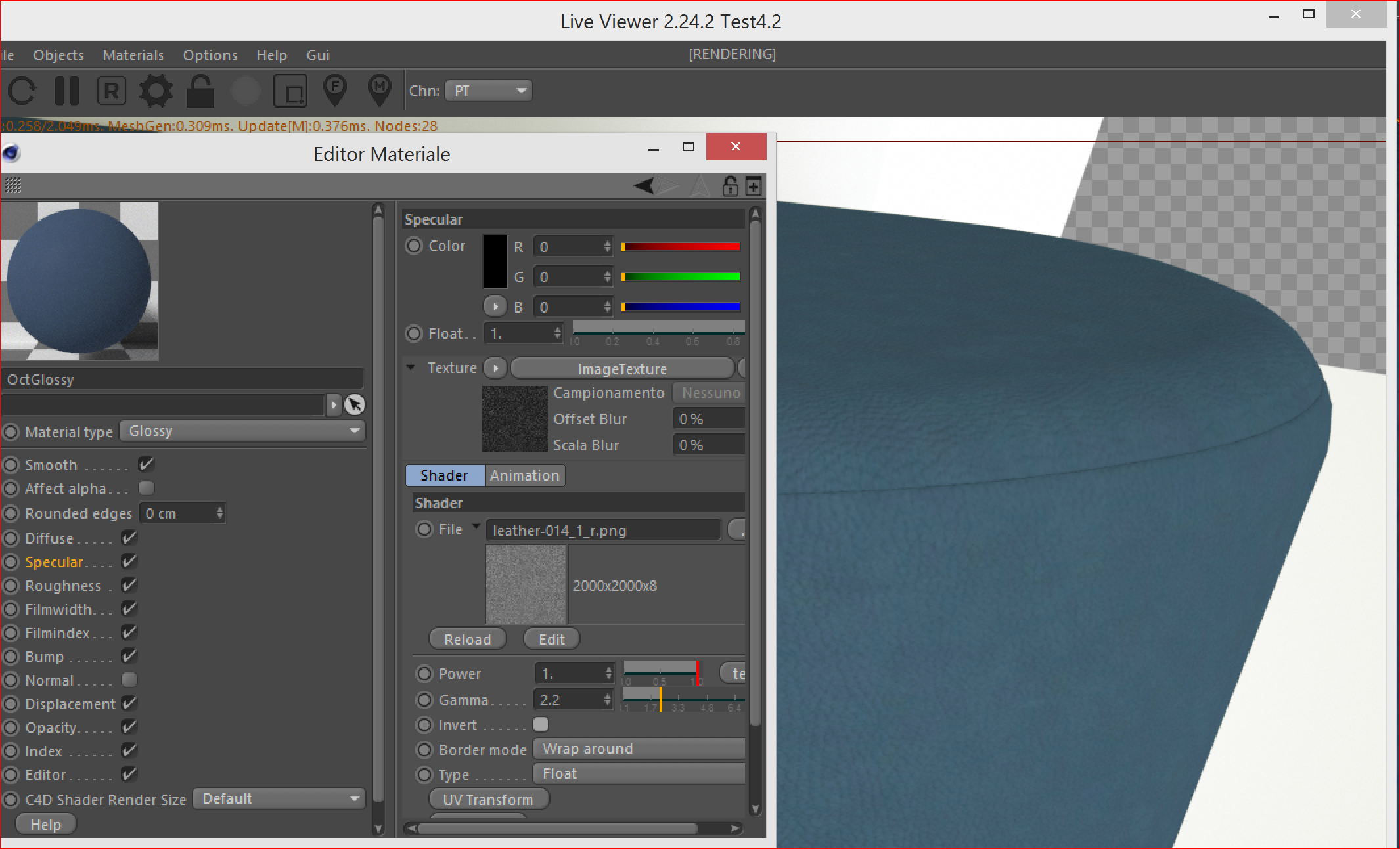This screenshot has width=1400, height=849.
Task: Click back arrow in Editor Materiale
Action: pyautogui.click(x=644, y=186)
